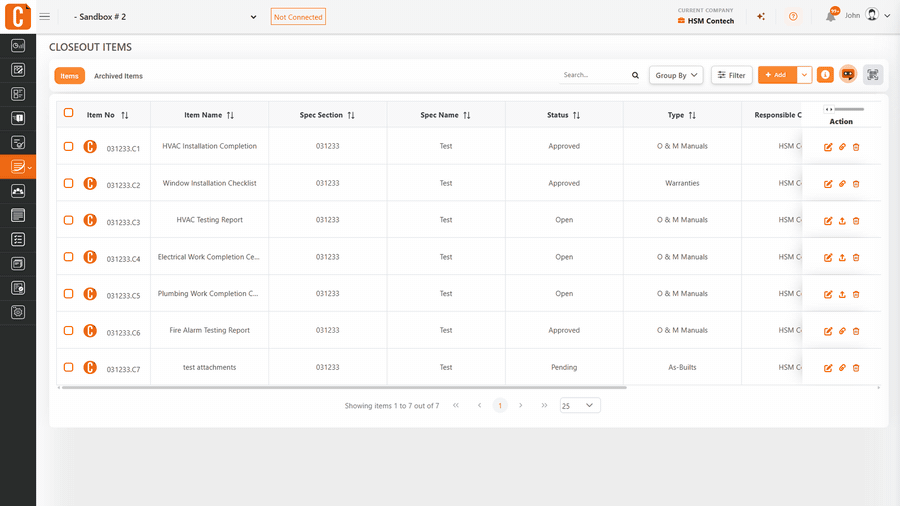900x506 pixels.
Task: Open the chat bot icon button
Action: point(848,75)
